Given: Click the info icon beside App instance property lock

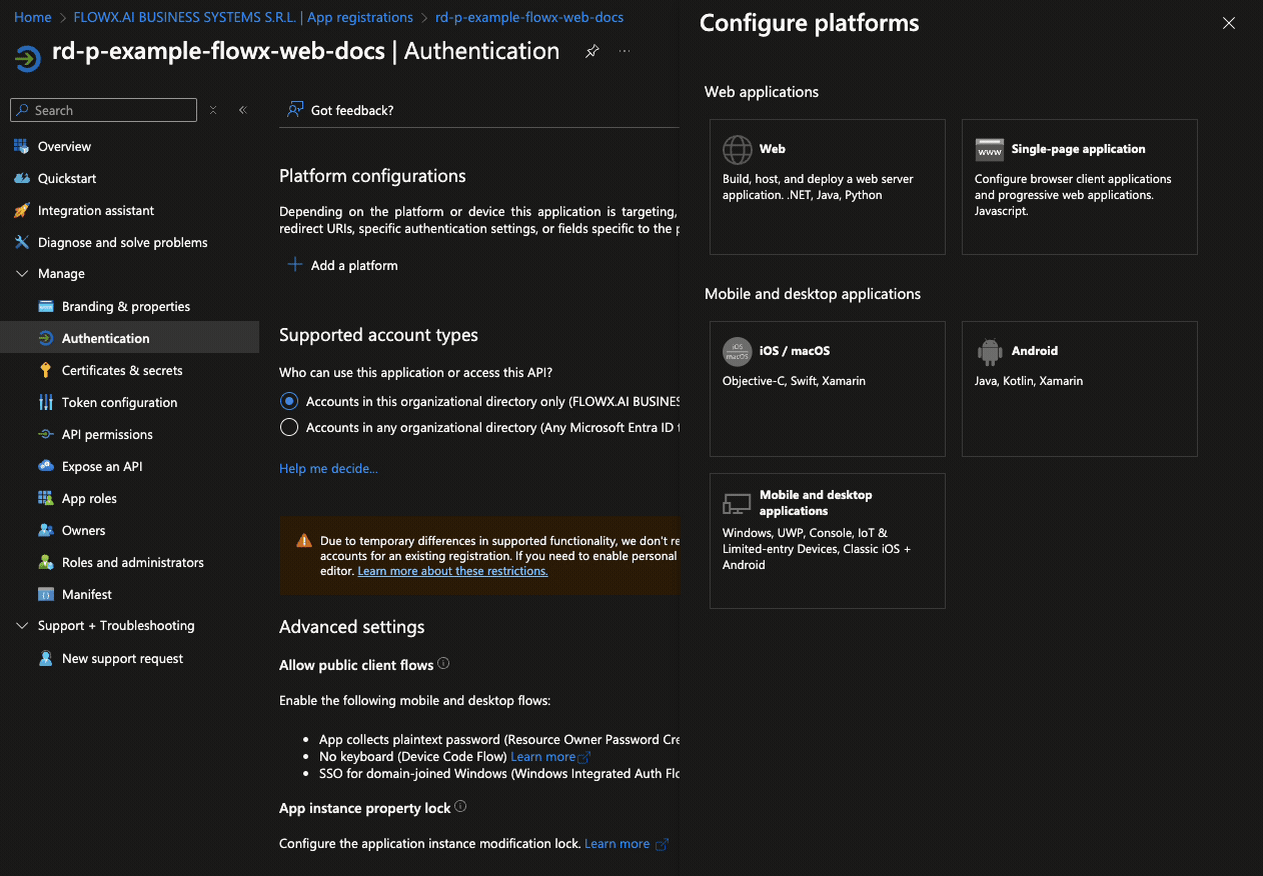Looking at the screenshot, I should [x=461, y=806].
